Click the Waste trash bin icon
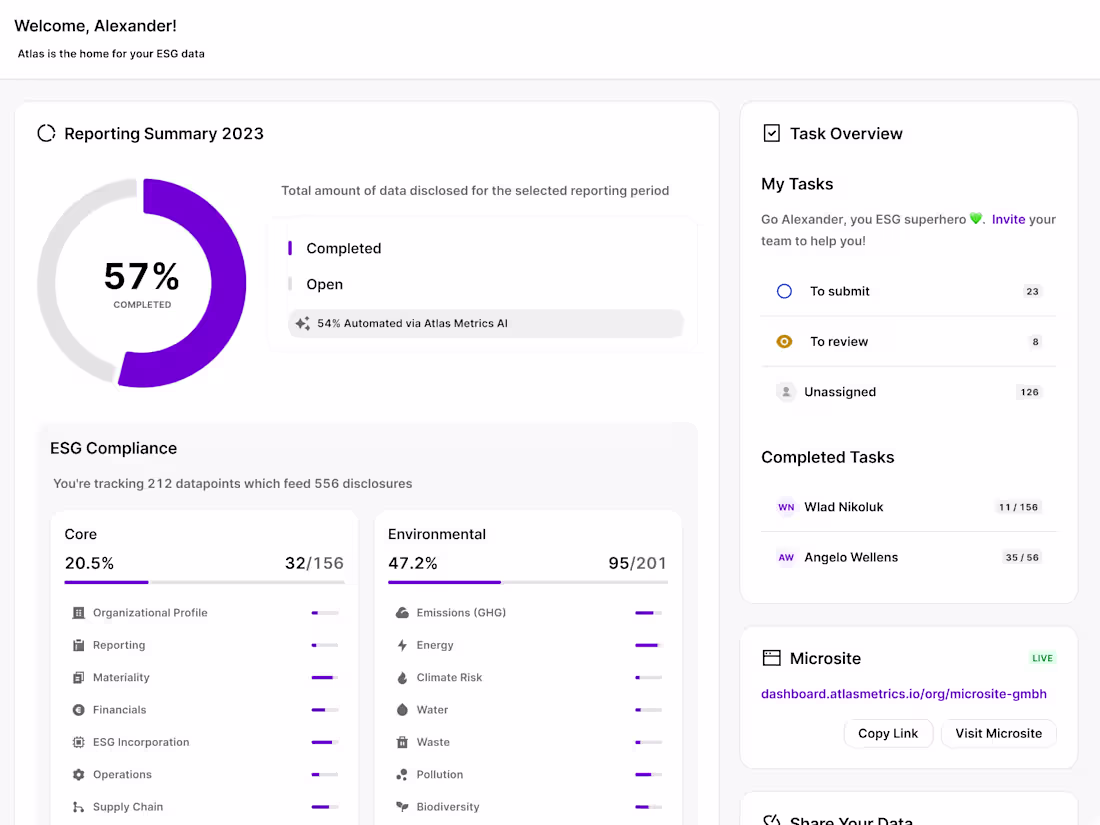 [402, 742]
